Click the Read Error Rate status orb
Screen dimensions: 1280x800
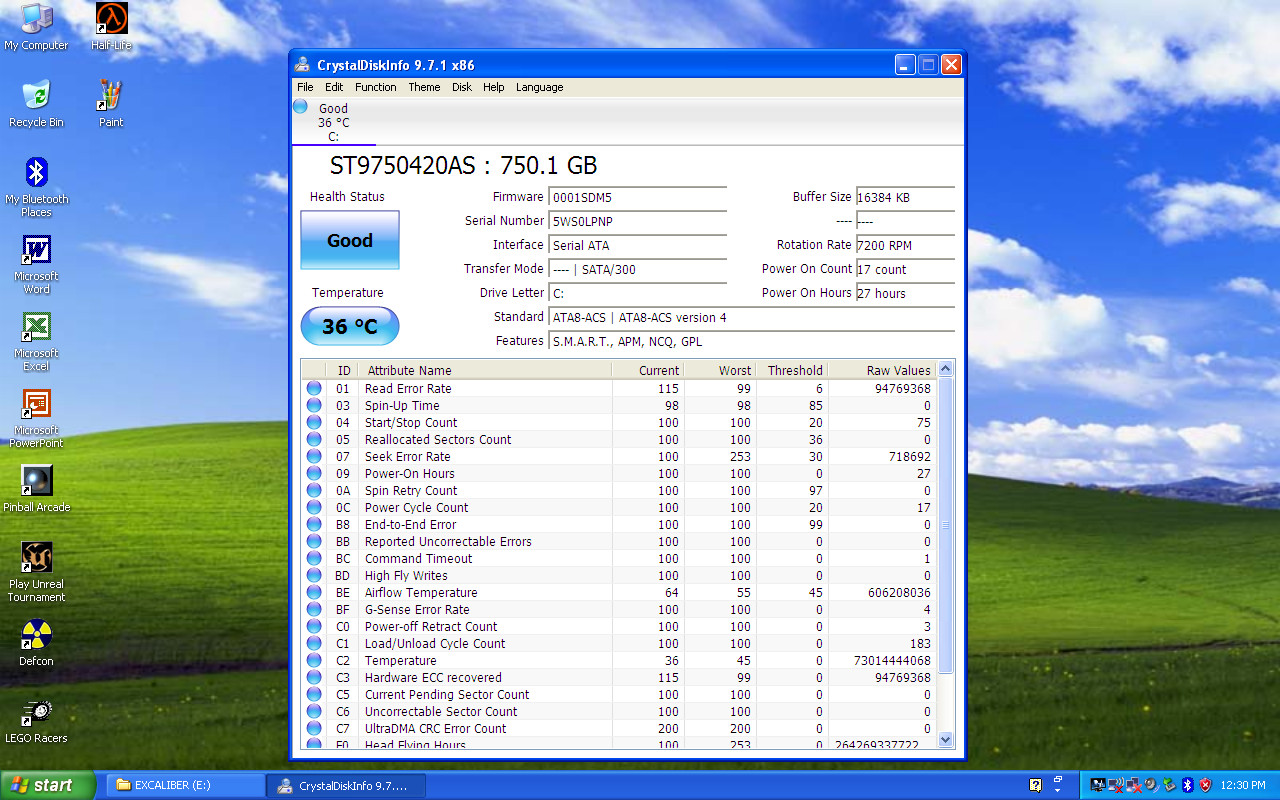pyautogui.click(x=314, y=389)
